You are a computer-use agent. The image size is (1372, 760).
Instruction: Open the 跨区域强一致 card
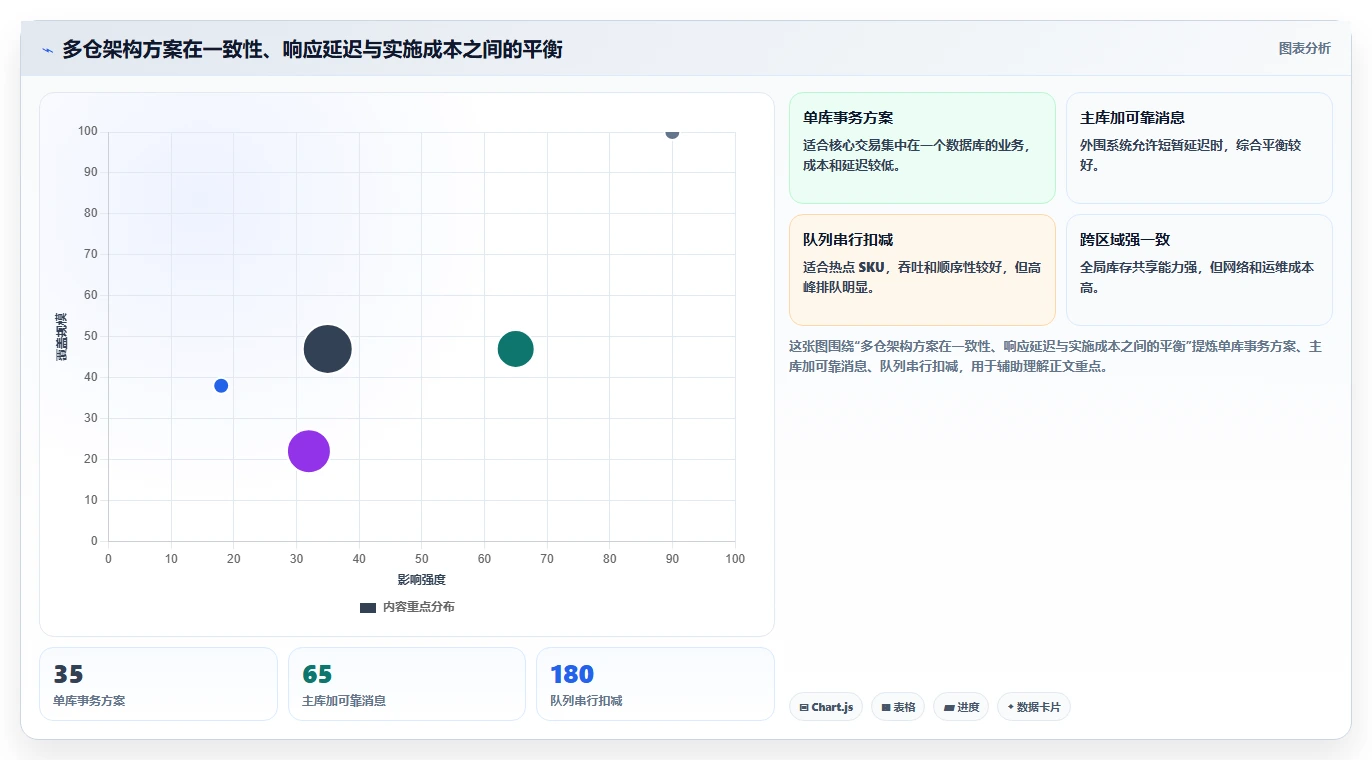coord(1199,270)
